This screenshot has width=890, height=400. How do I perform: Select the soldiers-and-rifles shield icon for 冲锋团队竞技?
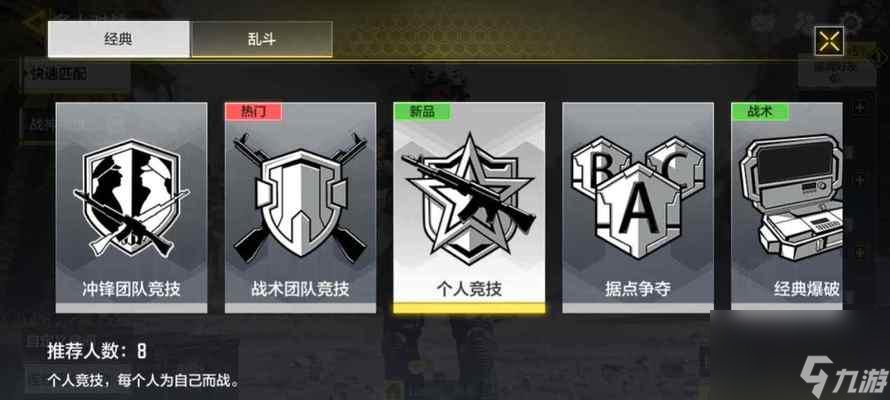131,197
